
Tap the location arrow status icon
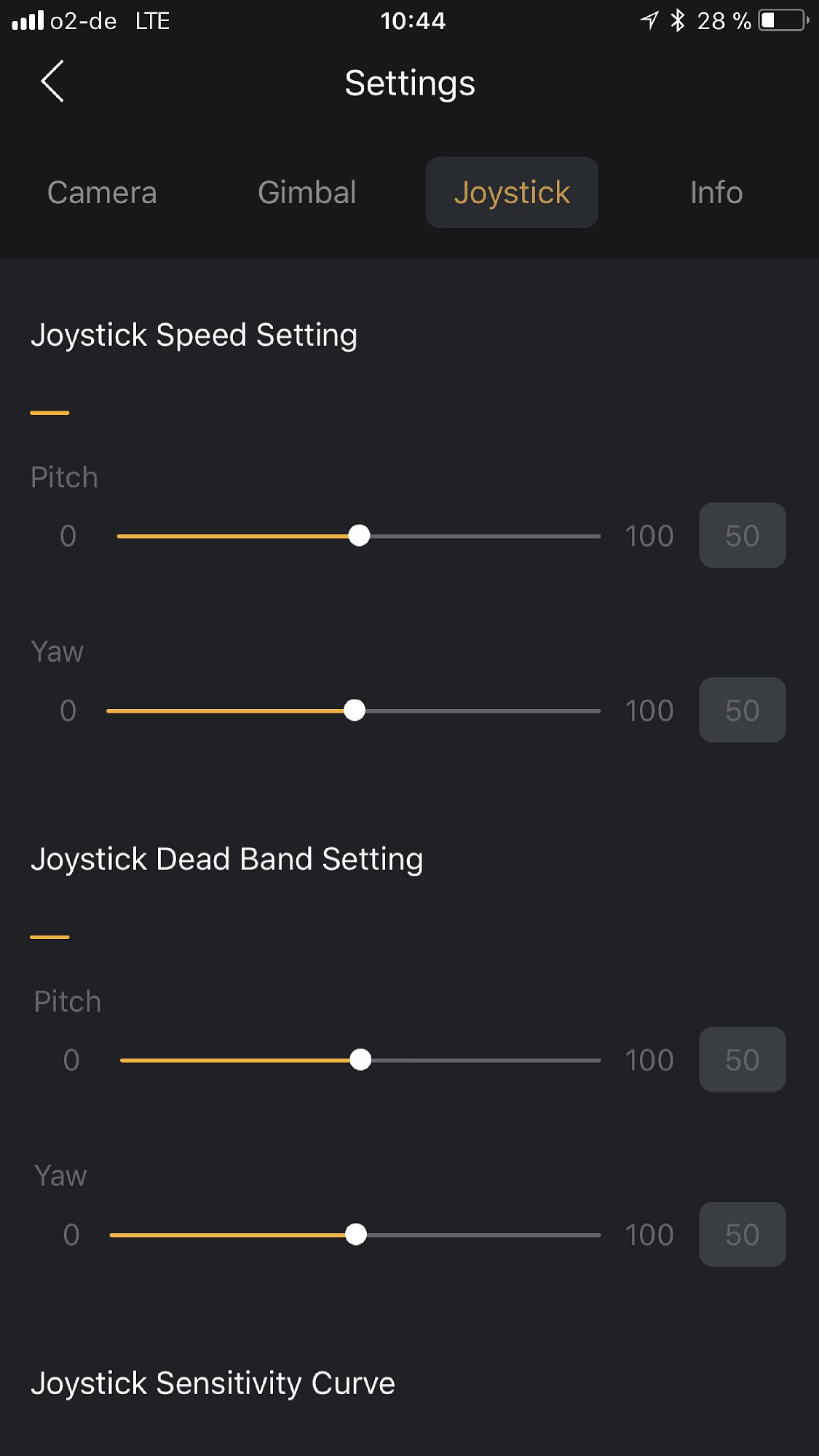point(649,20)
